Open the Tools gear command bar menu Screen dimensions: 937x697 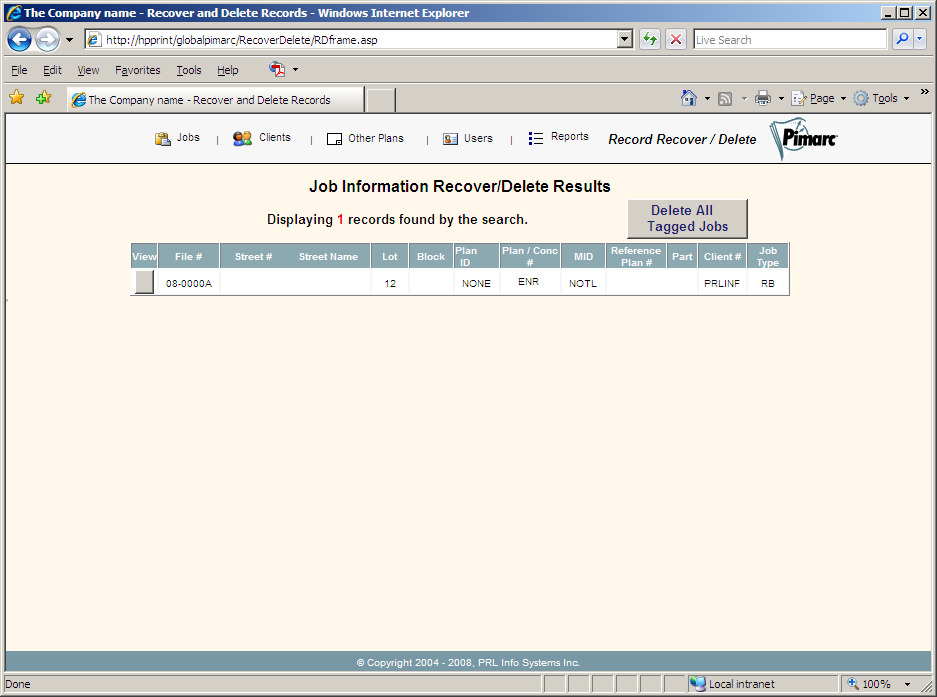point(881,98)
